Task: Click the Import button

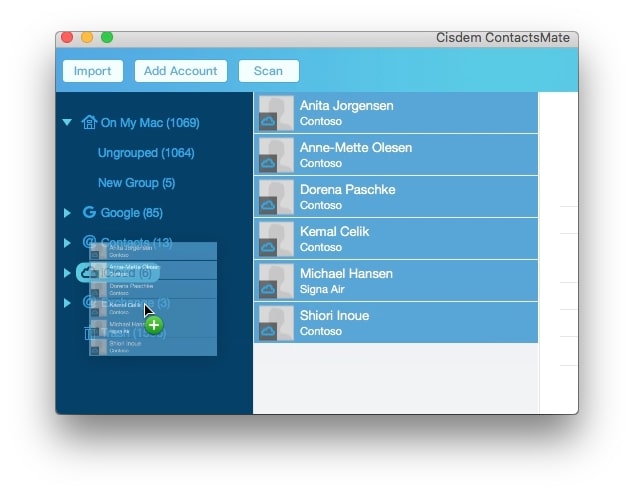Action: click(x=93, y=71)
